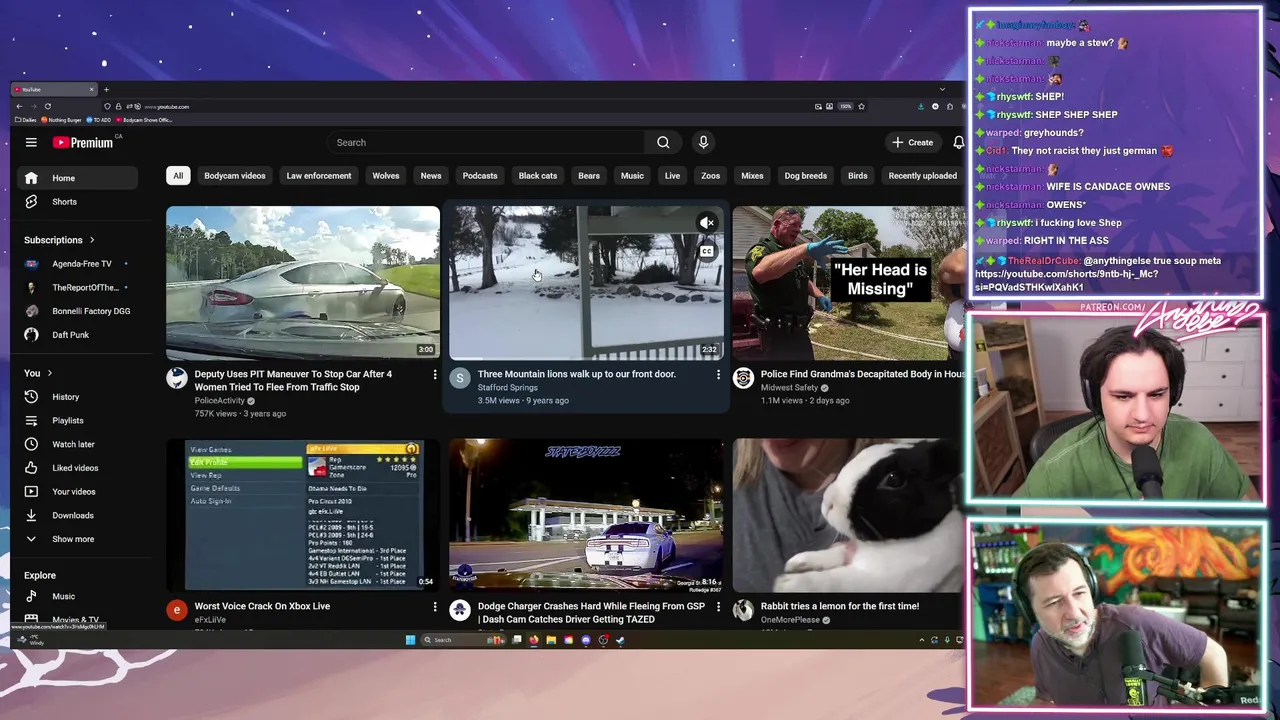This screenshot has width=1280, height=720.
Task: Reload the page in the browser toolbar
Action: click(x=47, y=106)
